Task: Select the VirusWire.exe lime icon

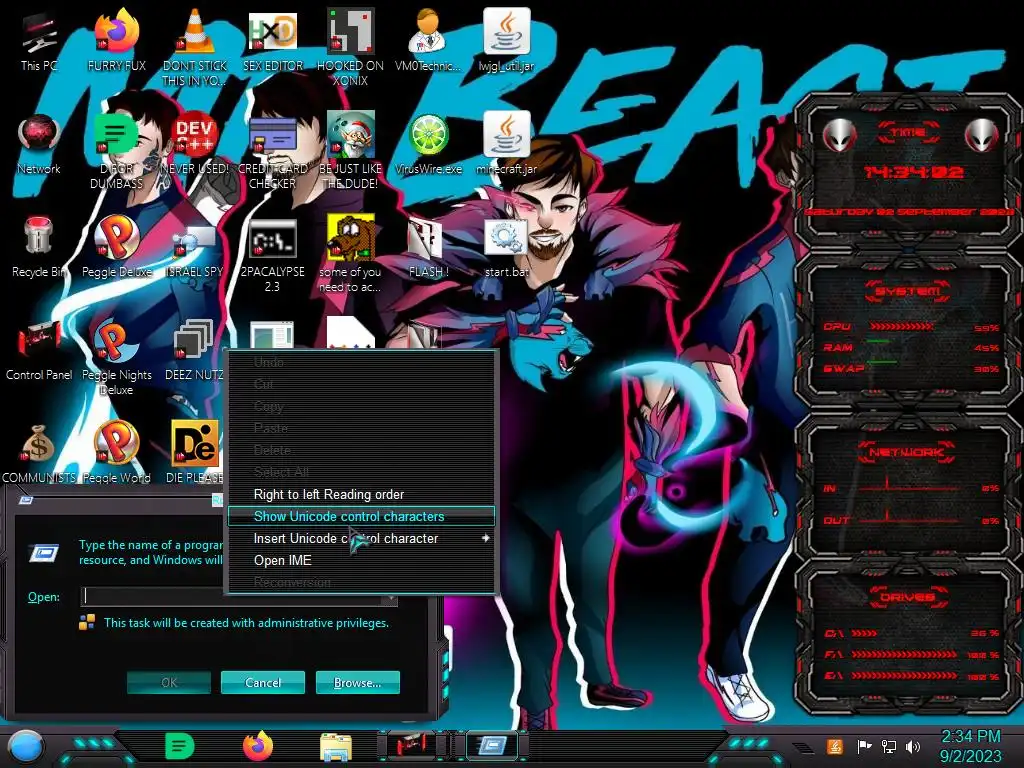Action: tap(428, 145)
